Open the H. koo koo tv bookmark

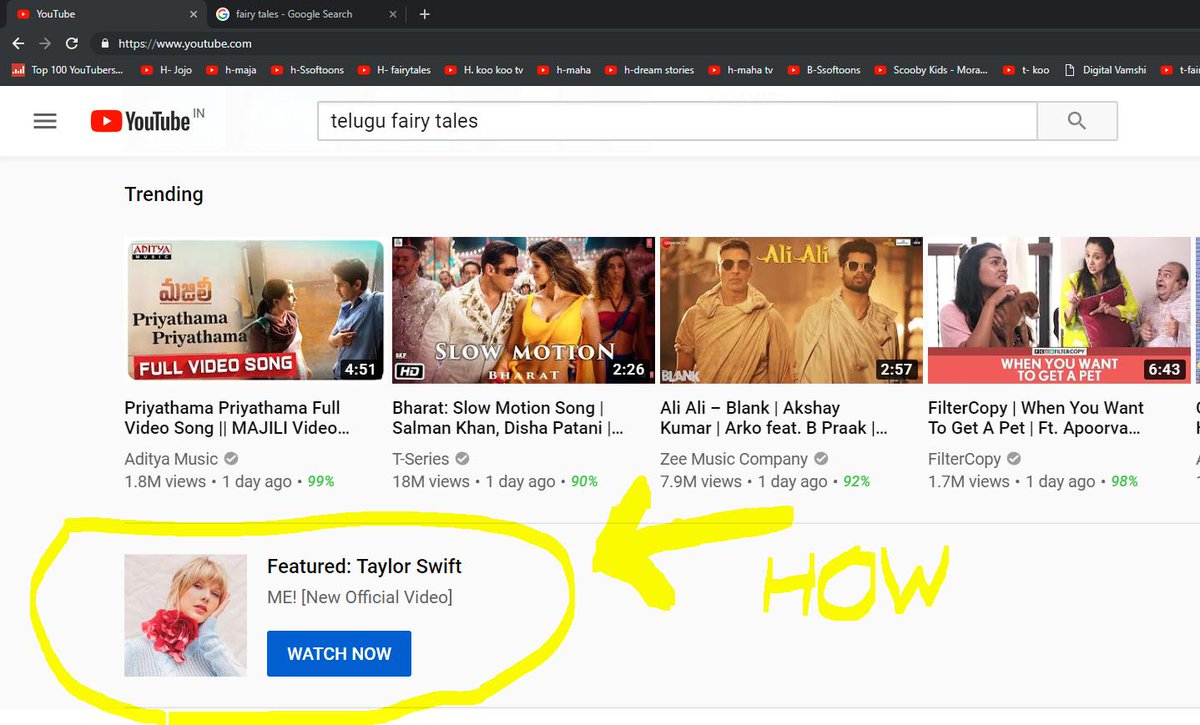484,70
